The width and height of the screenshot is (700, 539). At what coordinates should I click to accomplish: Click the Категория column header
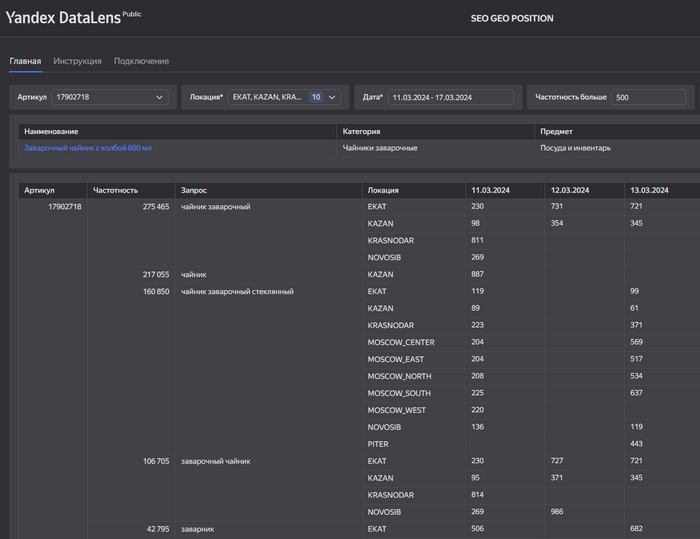point(361,131)
